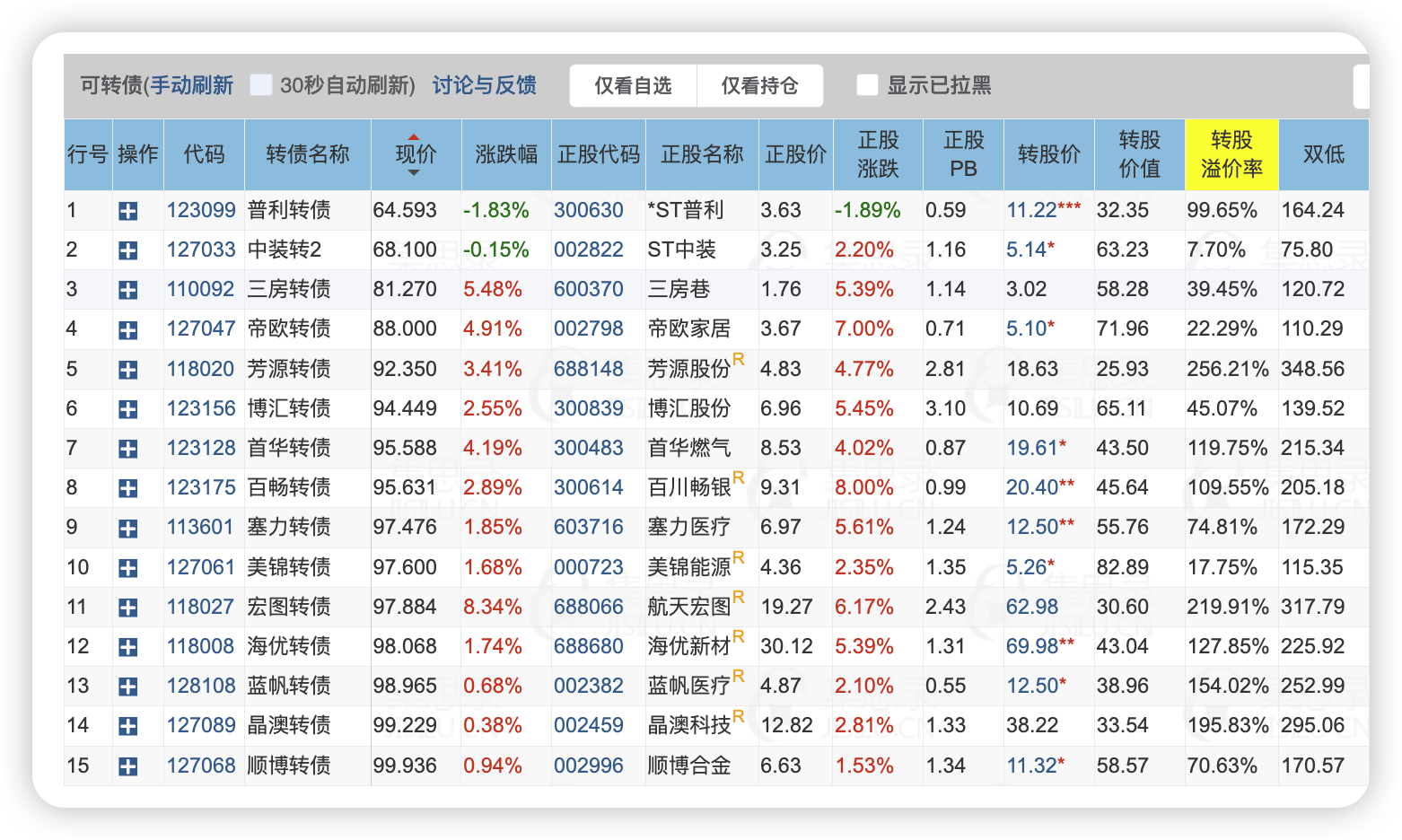Click 转股价 62.98 link for 宏图转债
This screenshot has width=1402, height=840.
click(x=1032, y=608)
